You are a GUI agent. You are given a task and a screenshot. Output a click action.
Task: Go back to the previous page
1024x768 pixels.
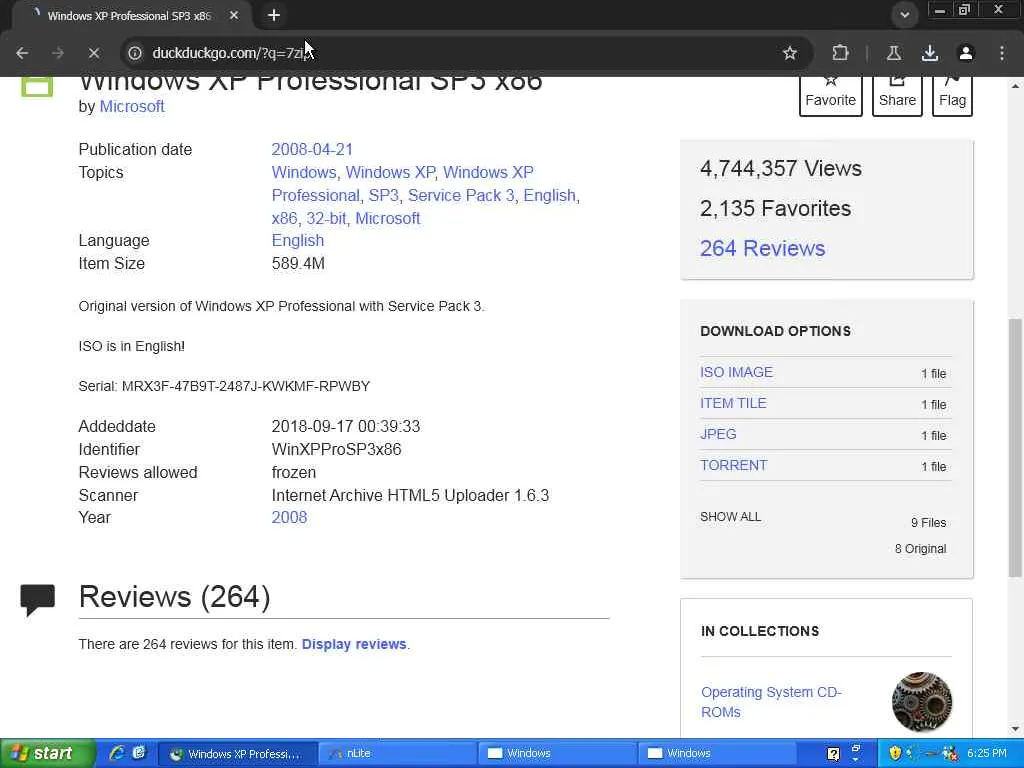22,53
